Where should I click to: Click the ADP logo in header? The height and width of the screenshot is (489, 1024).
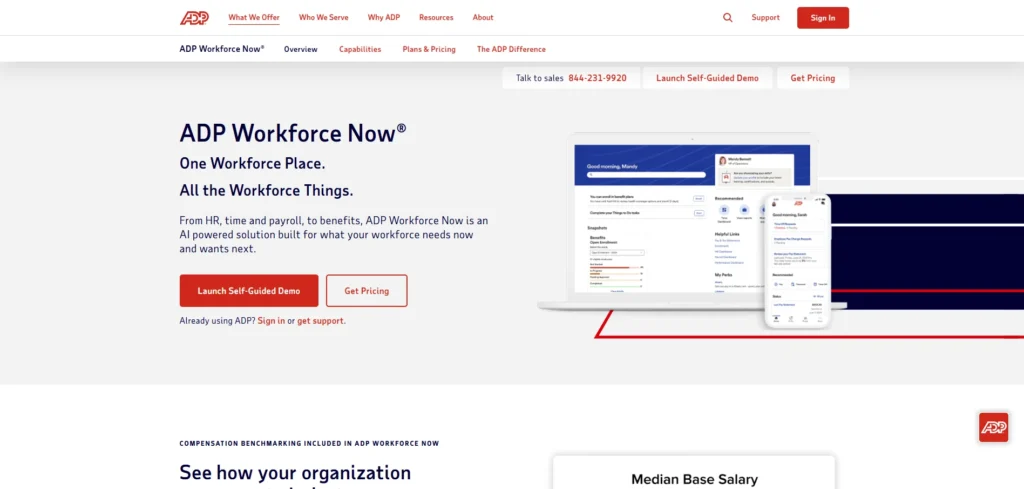click(195, 18)
